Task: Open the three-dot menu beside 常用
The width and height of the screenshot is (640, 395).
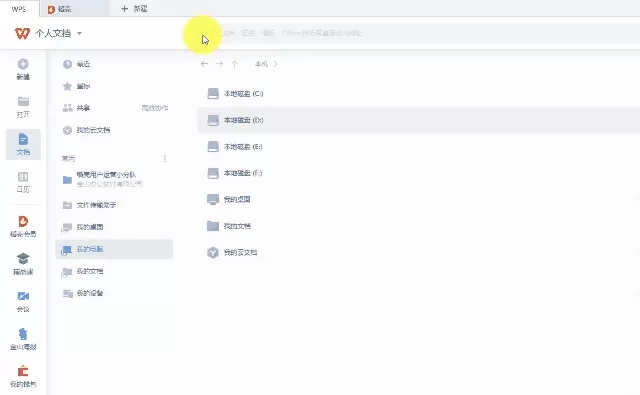Action: 165,158
